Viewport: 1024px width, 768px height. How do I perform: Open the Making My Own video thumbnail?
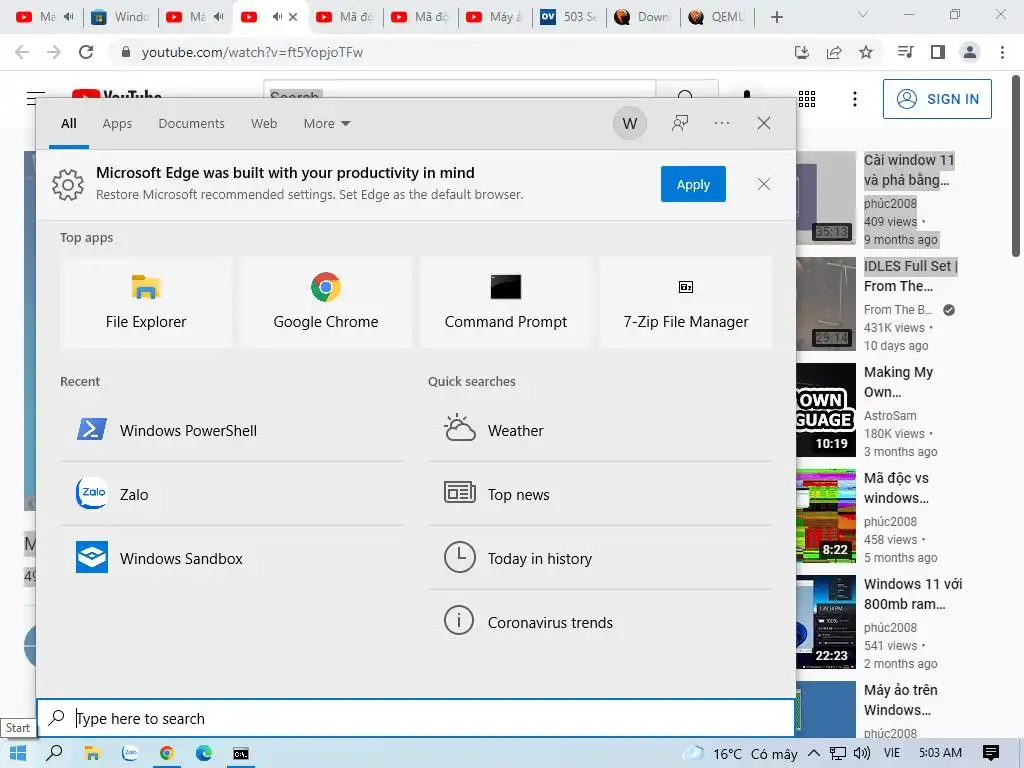(x=825, y=409)
